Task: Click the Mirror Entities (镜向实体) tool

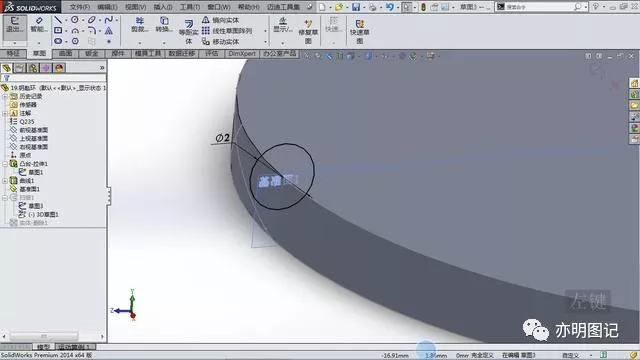Action: [x=220, y=20]
